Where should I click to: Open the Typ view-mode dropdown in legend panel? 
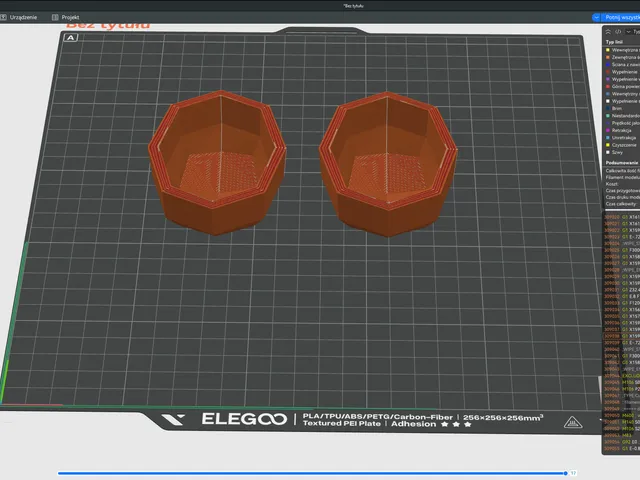(633, 31)
